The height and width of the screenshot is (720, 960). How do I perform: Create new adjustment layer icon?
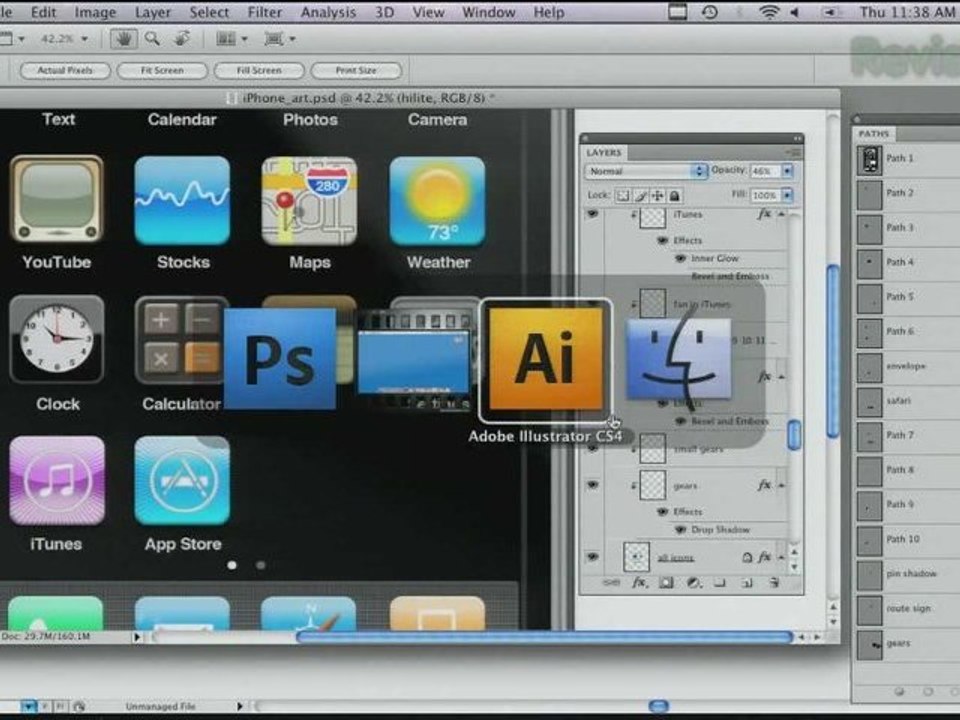tap(693, 583)
